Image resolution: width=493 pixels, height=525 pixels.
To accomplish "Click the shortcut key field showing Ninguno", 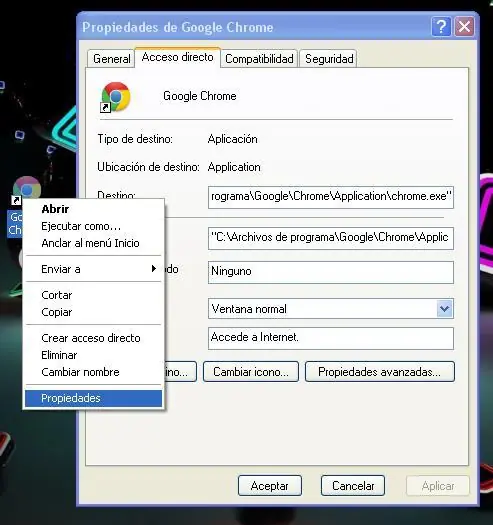I will pyautogui.click(x=331, y=272).
